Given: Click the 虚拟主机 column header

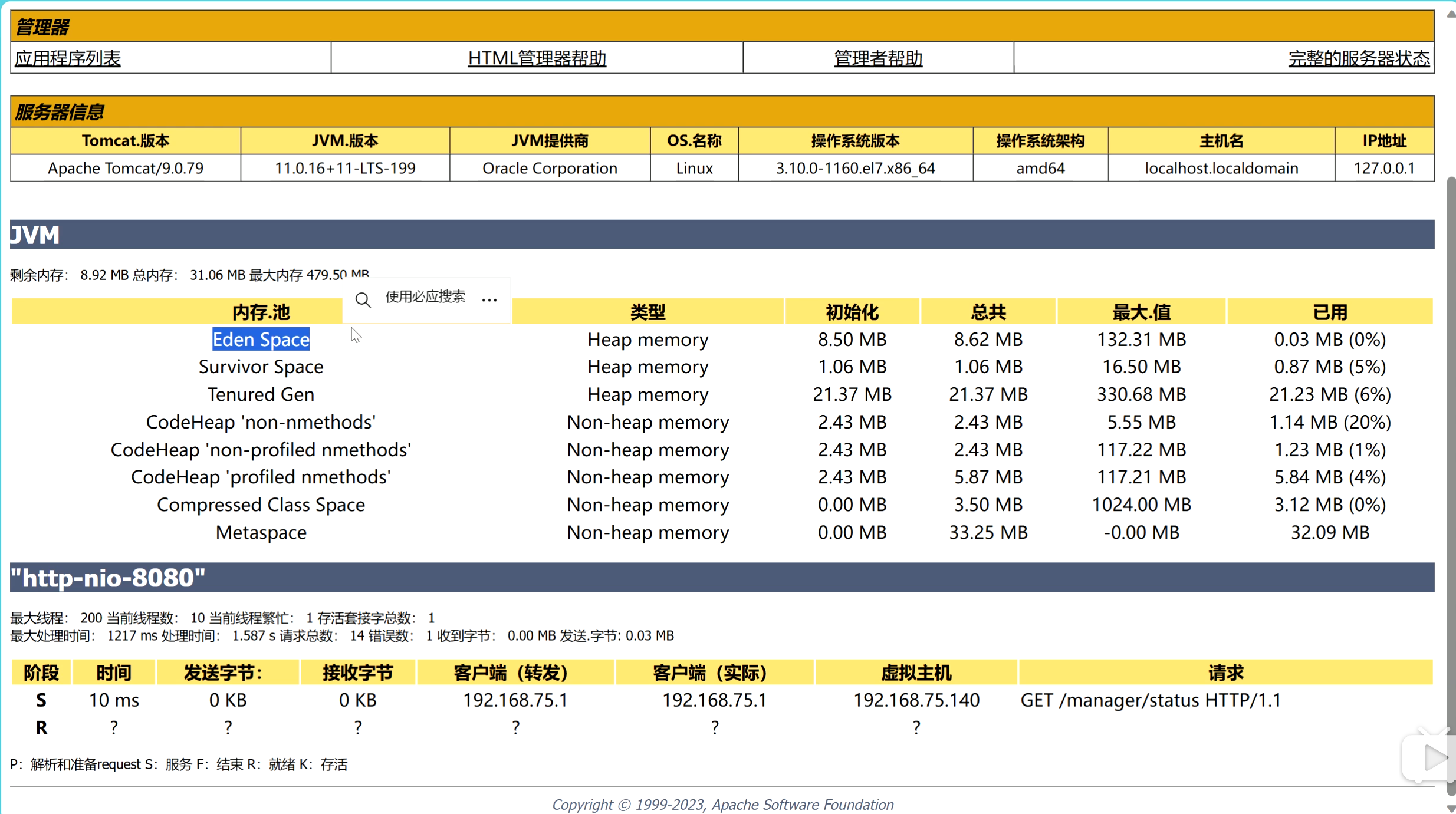Looking at the screenshot, I should coord(916,673).
